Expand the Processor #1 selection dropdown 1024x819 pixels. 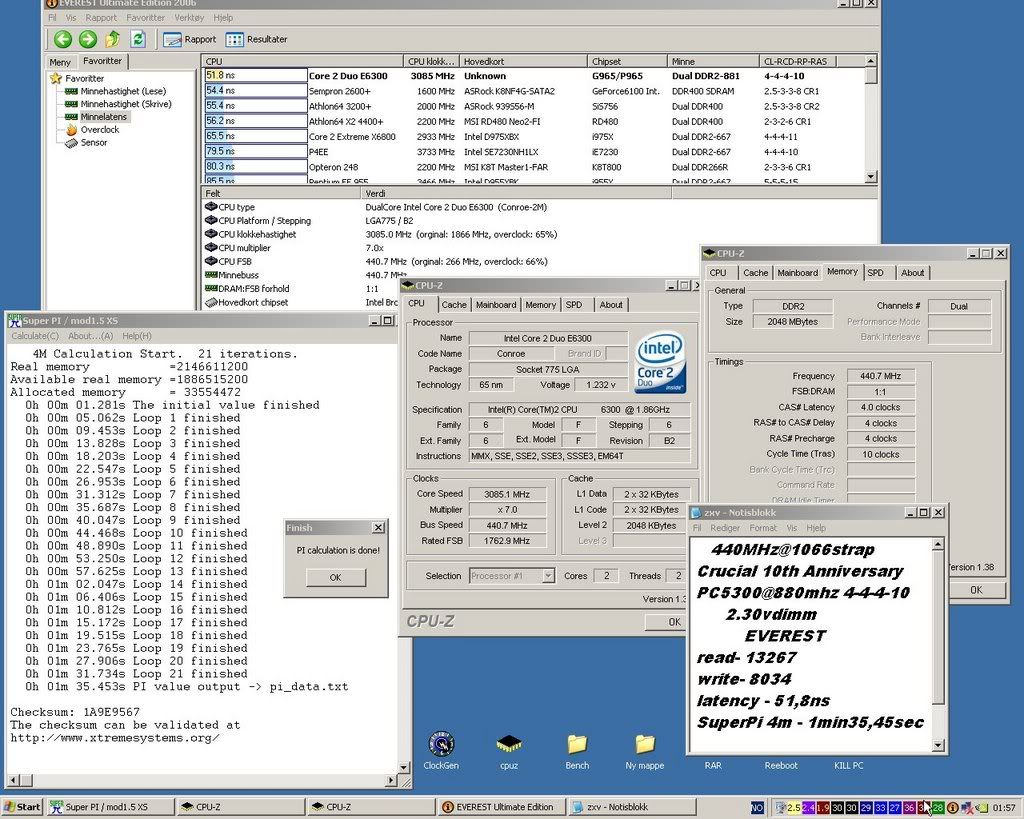click(549, 576)
